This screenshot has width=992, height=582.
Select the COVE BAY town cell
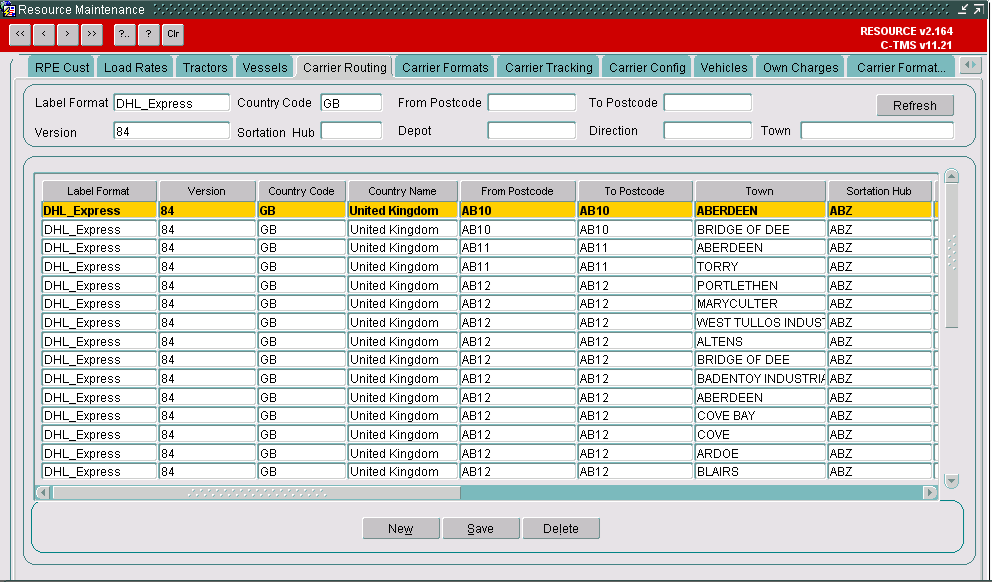[x=760, y=416]
